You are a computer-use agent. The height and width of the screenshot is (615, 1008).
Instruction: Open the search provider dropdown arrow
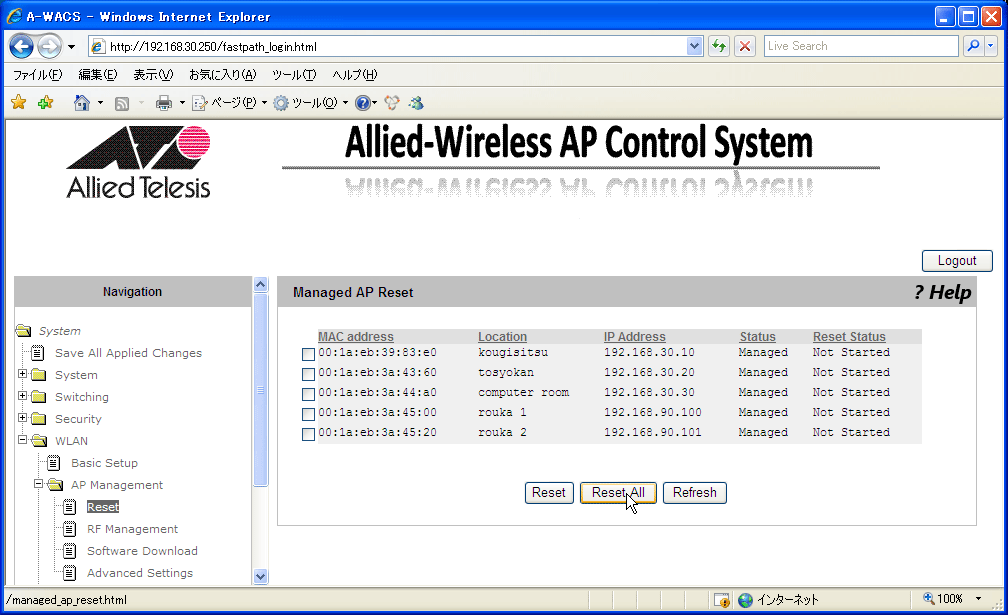991,46
